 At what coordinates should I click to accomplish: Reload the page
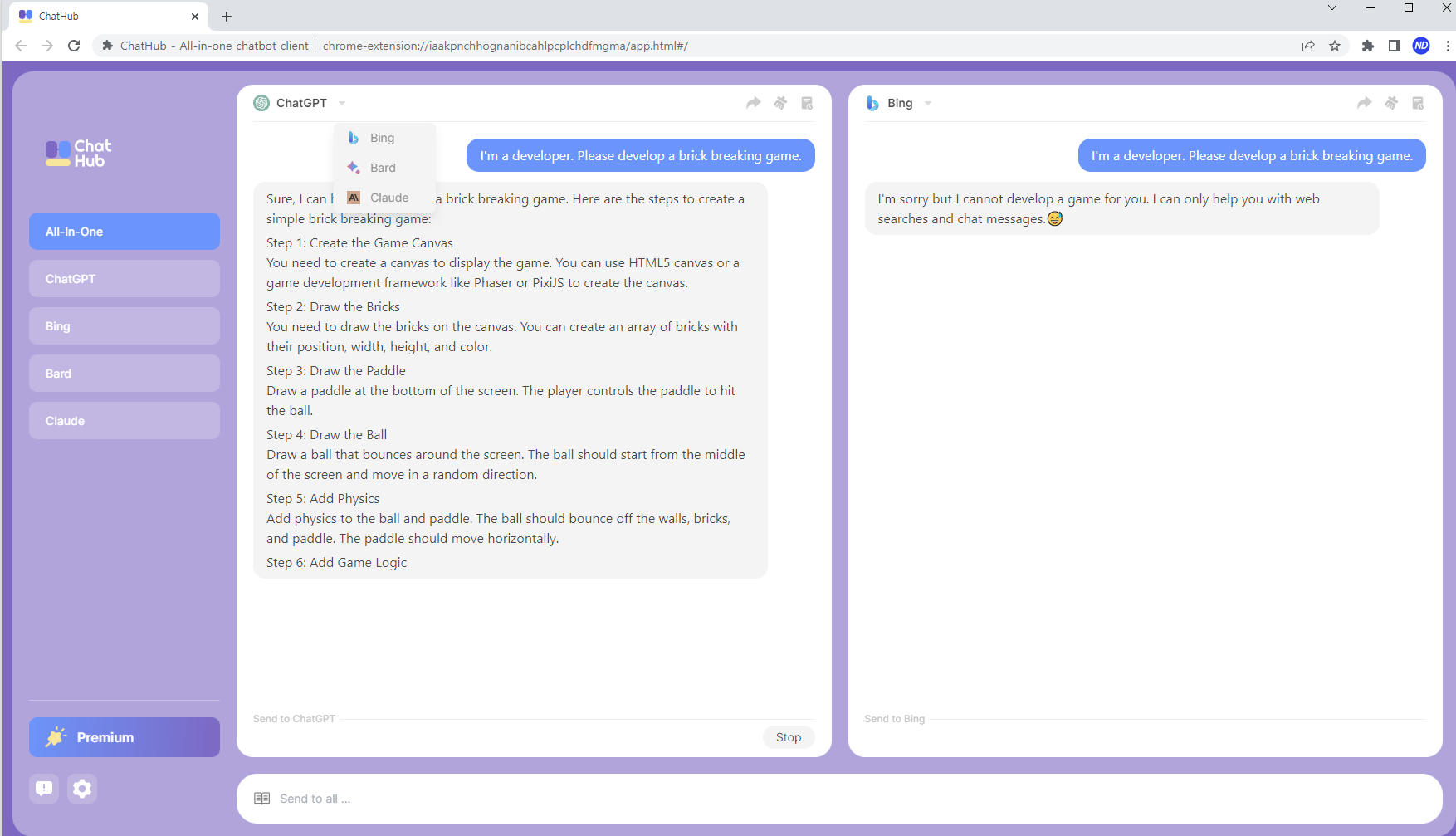[x=74, y=46]
